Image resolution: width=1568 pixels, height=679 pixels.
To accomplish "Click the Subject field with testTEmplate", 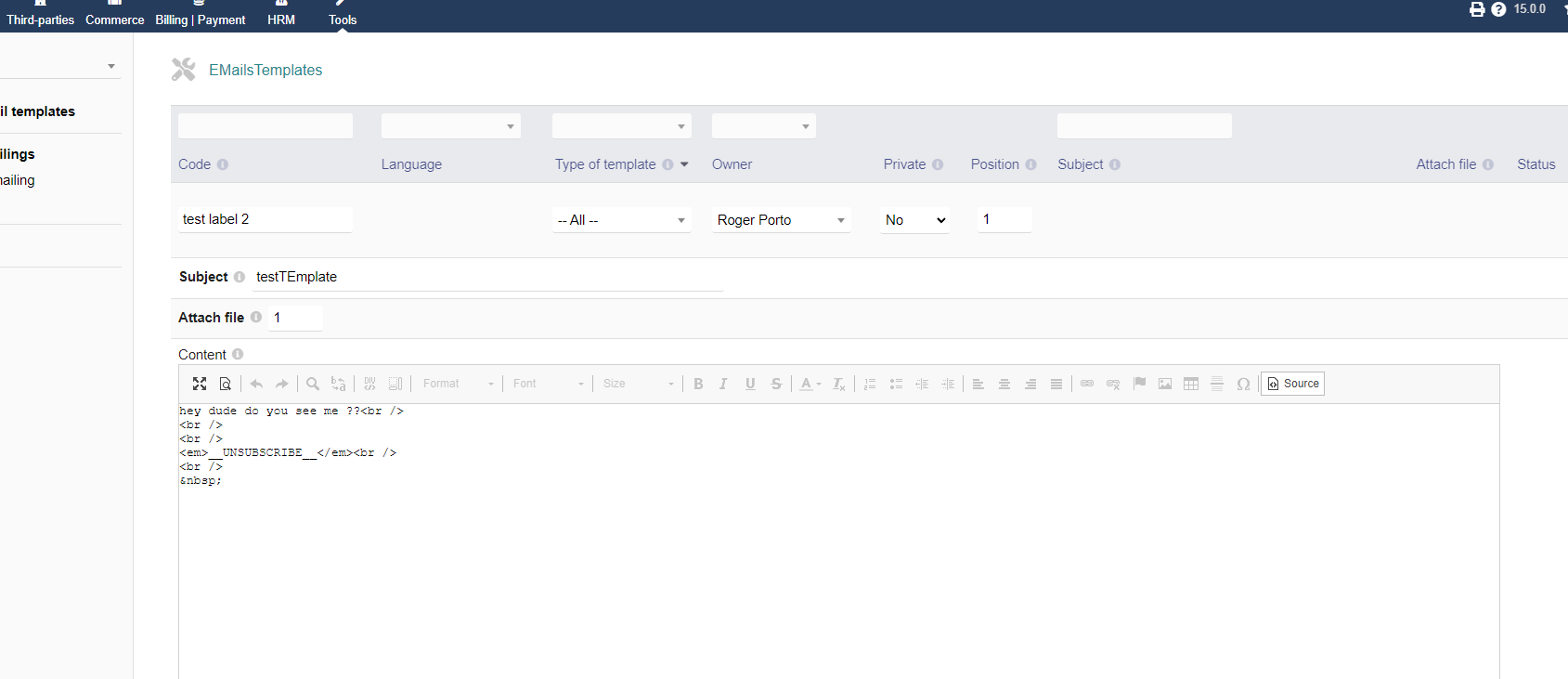I will click(x=487, y=277).
